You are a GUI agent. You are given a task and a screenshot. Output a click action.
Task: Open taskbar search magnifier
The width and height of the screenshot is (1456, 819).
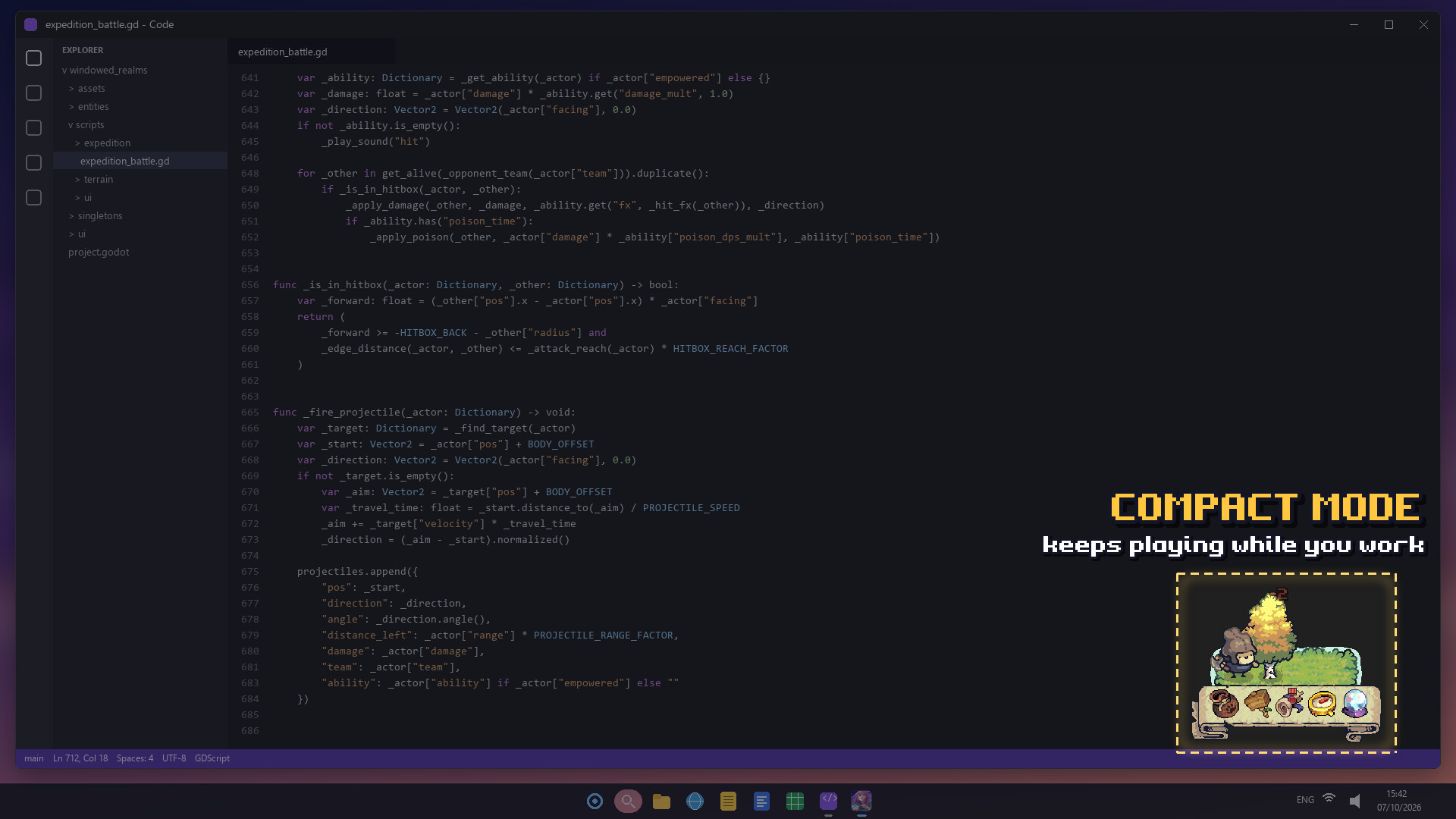point(628,802)
